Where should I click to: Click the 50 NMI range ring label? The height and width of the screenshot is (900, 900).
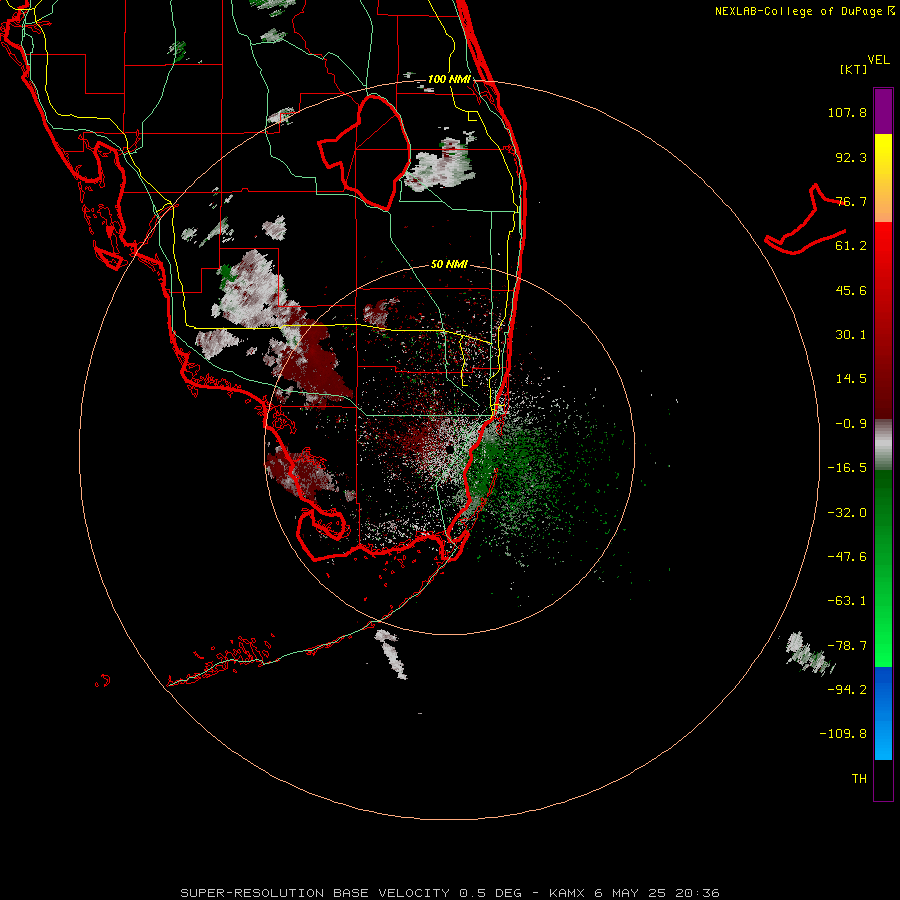[x=449, y=264]
